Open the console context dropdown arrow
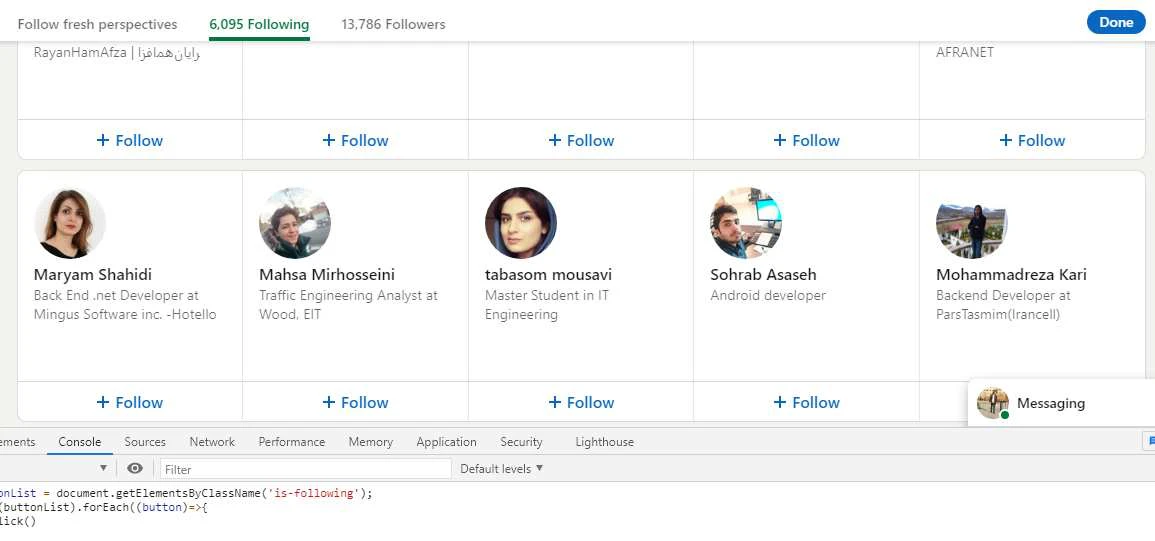The width and height of the screenshot is (1155, 541). click(x=103, y=468)
